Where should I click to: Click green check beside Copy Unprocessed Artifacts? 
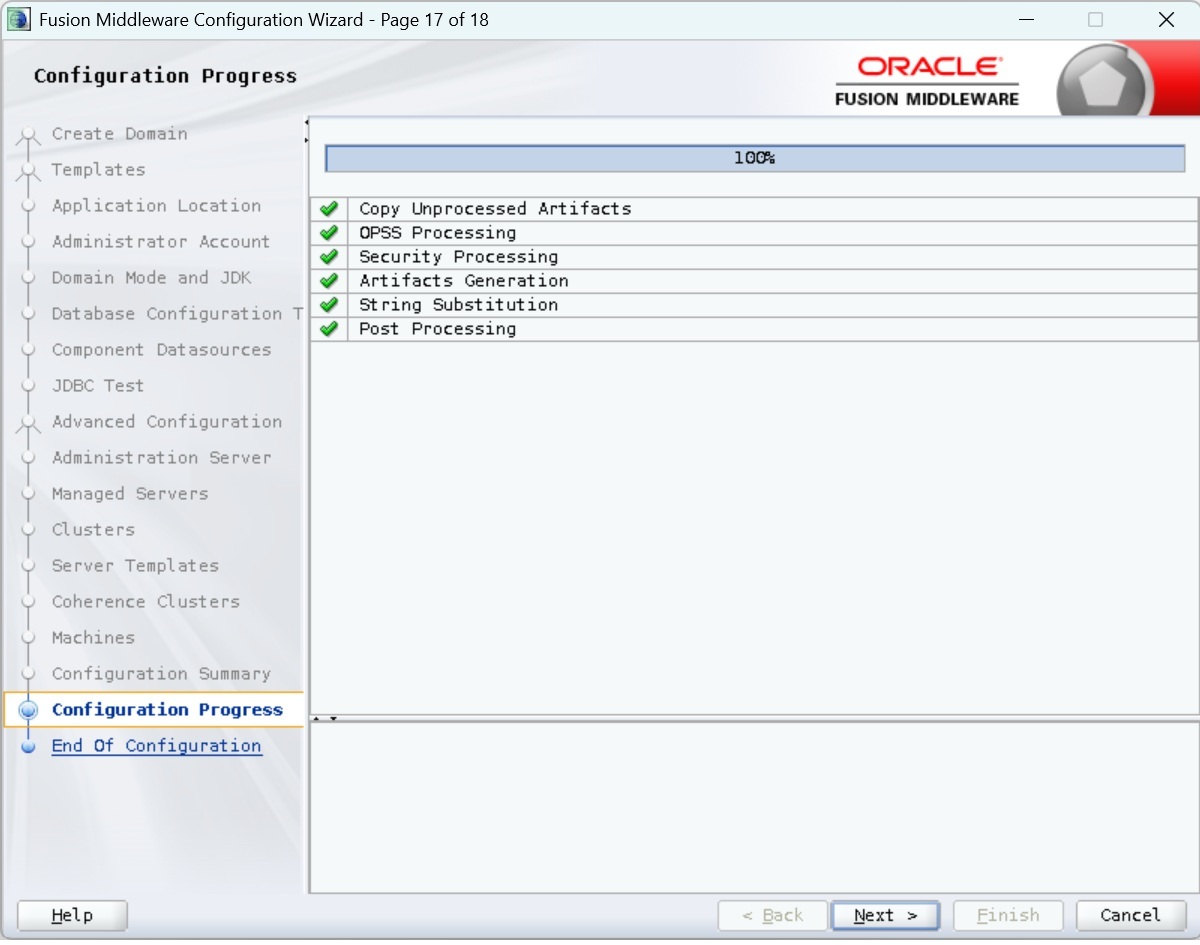click(x=329, y=209)
